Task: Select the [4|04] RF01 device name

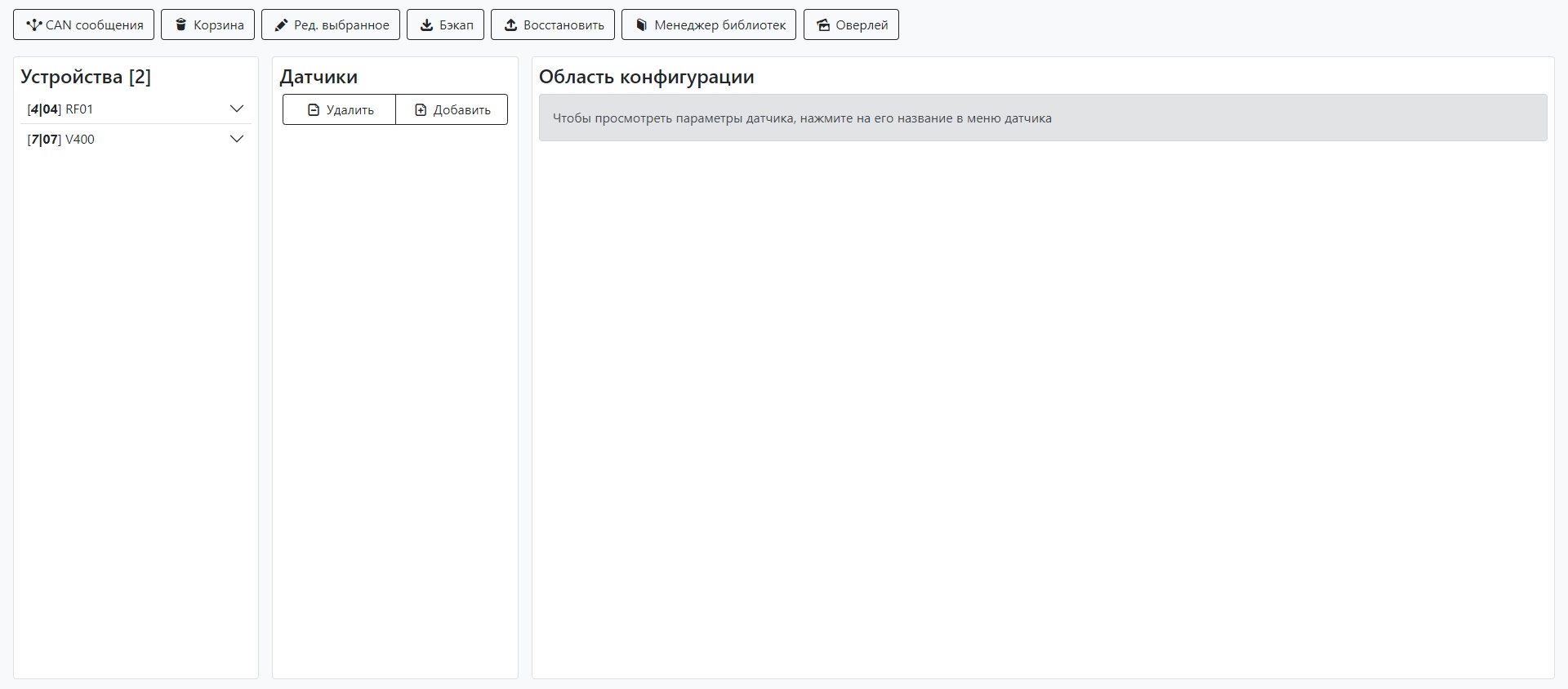Action: point(60,109)
